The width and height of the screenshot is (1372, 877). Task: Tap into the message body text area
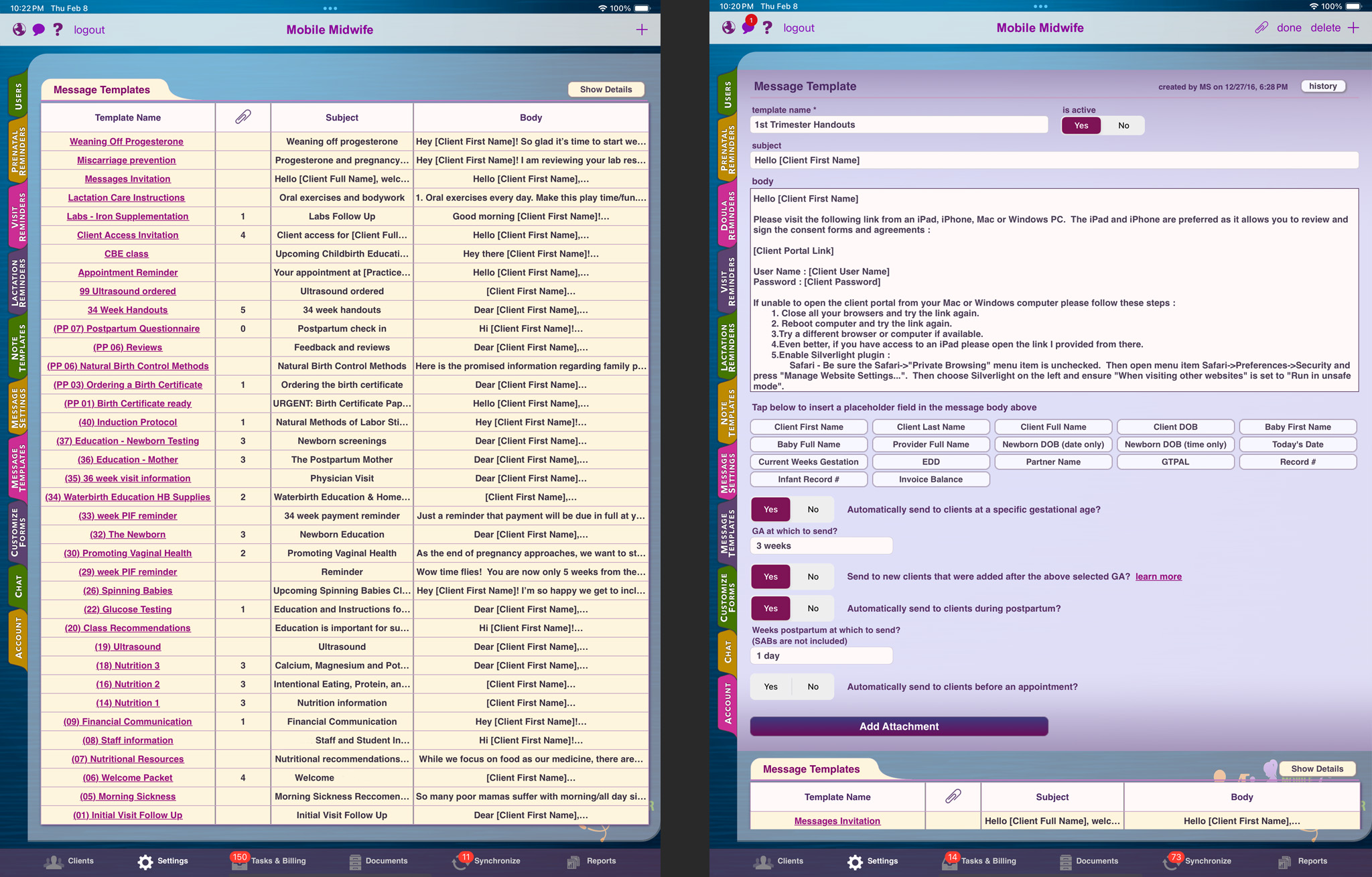coord(1054,290)
